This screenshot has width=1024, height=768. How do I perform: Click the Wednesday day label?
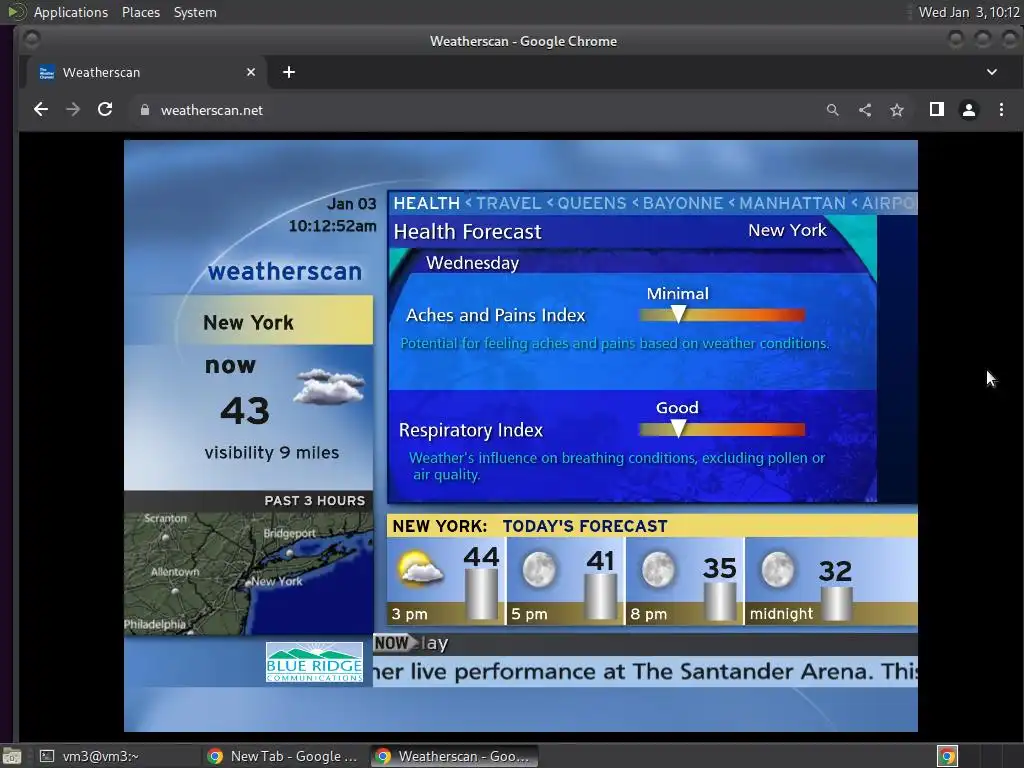(472, 263)
